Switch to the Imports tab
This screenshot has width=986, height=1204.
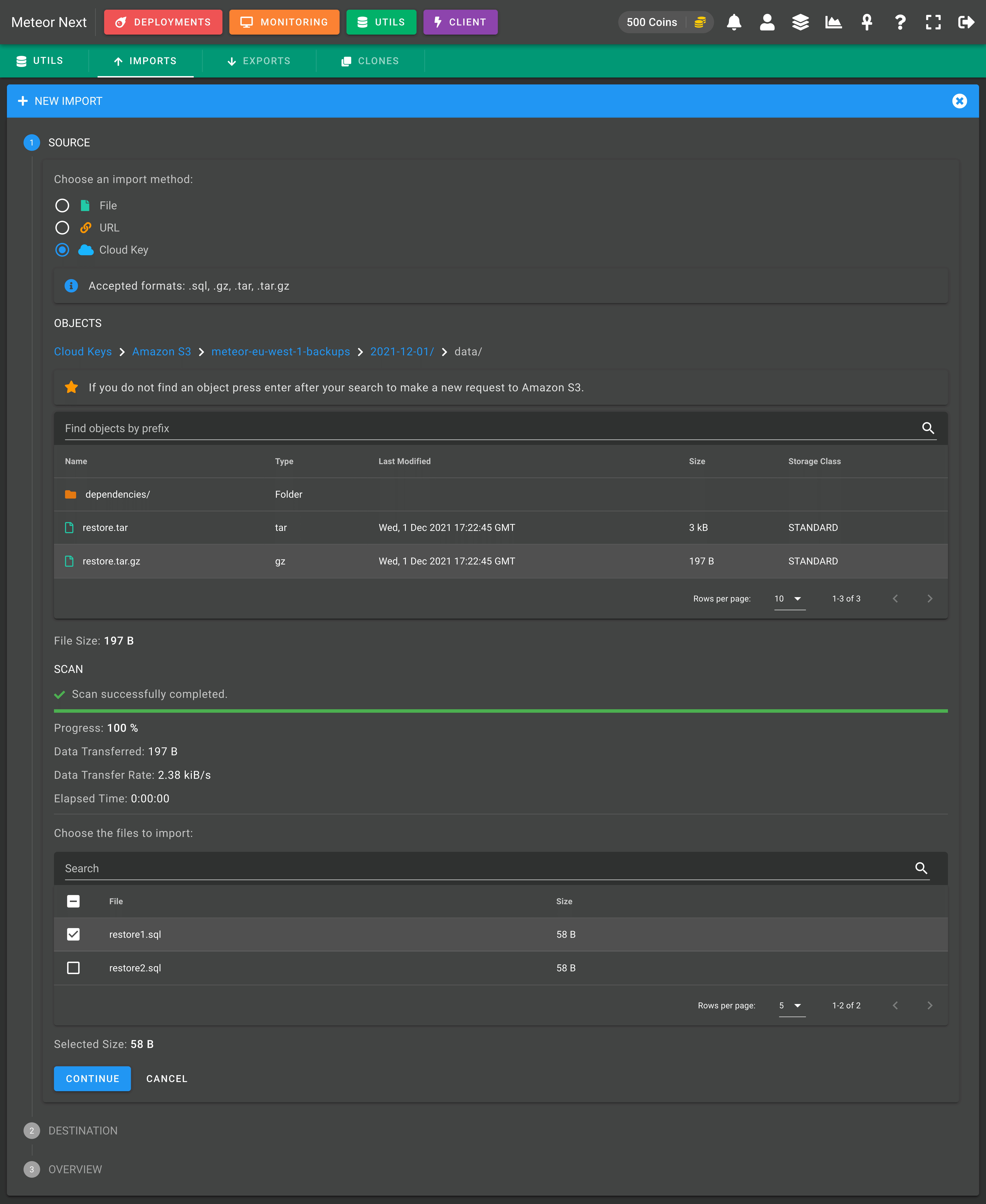[x=145, y=61]
